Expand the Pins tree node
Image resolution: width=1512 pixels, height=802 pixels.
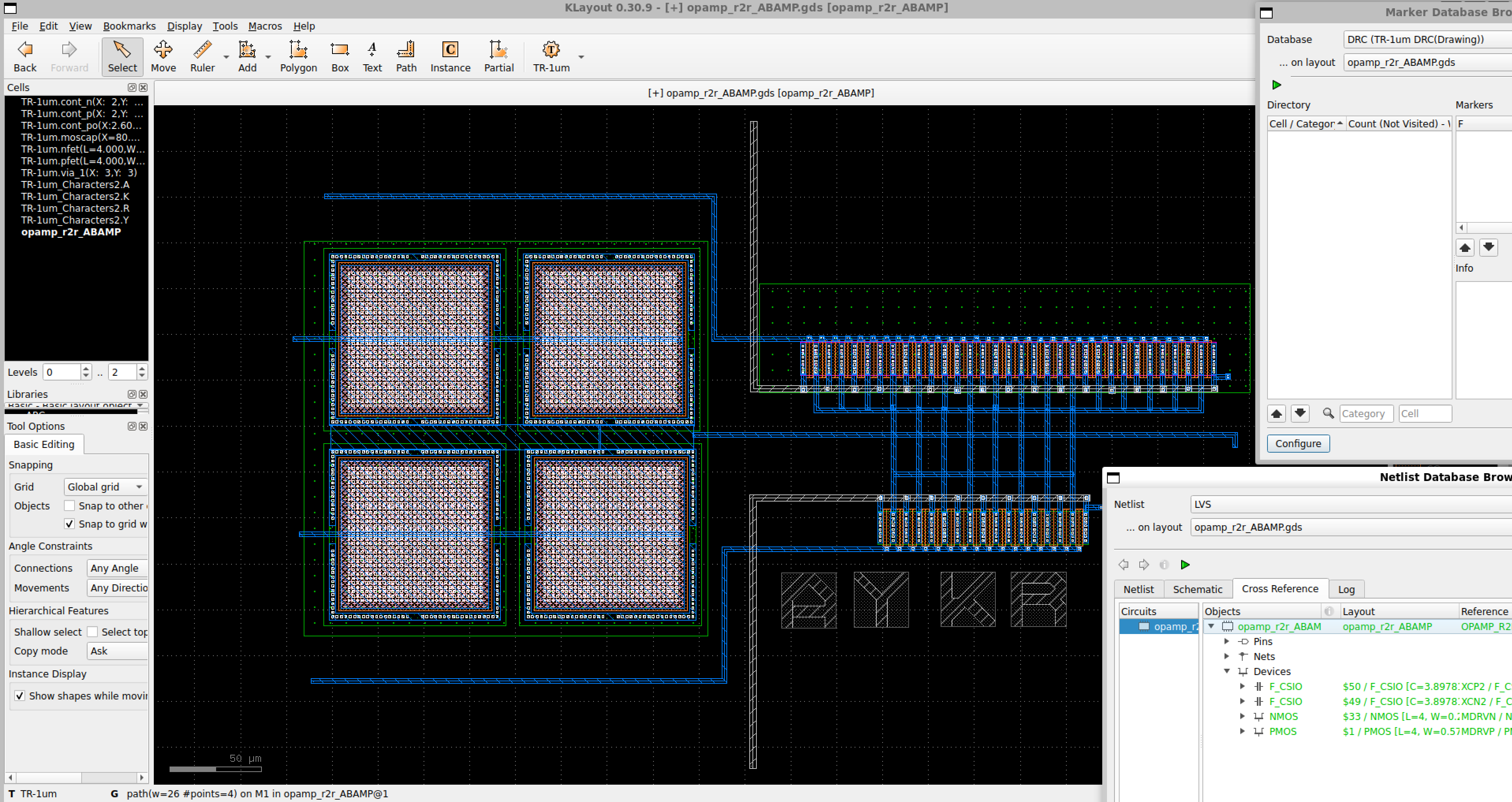click(x=1227, y=641)
